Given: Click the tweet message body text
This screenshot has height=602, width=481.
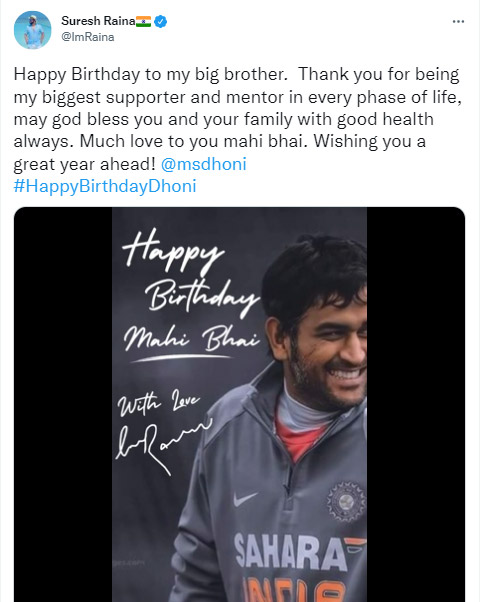Looking at the screenshot, I should tap(237, 119).
